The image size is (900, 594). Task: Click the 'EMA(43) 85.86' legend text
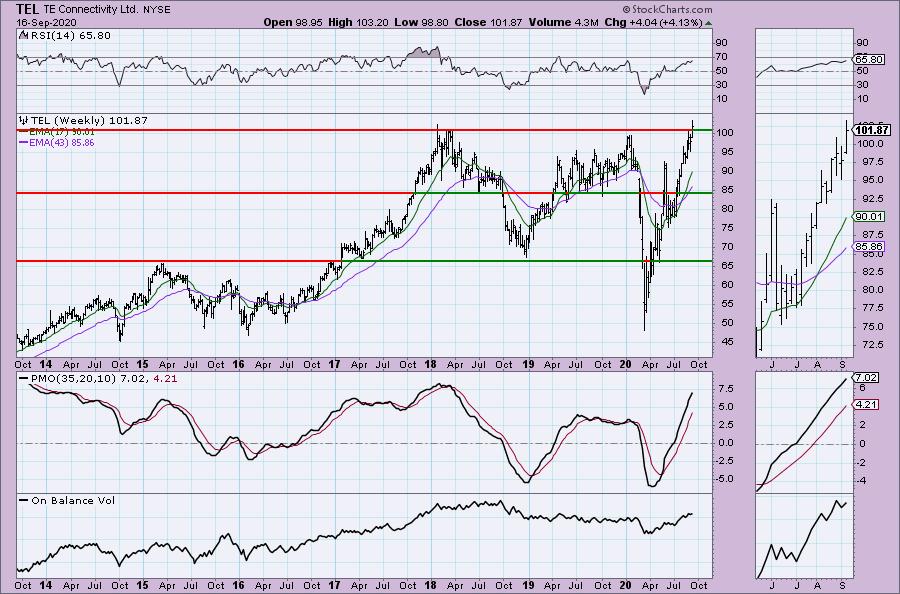pos(63,142)
